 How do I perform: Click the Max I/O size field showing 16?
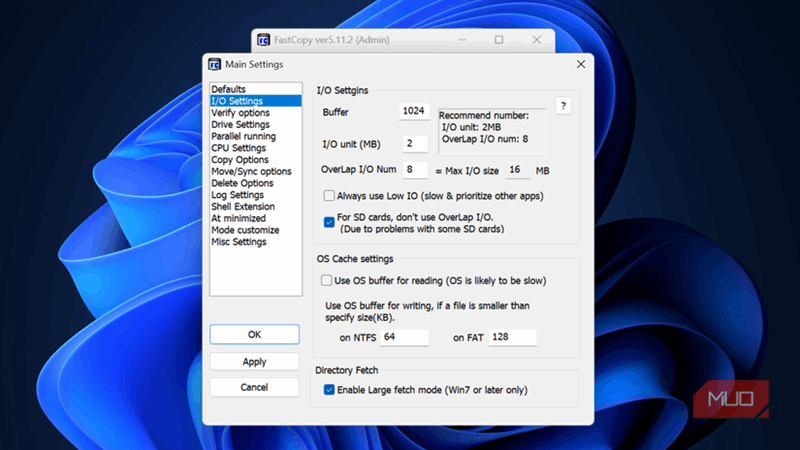point(517,170)
